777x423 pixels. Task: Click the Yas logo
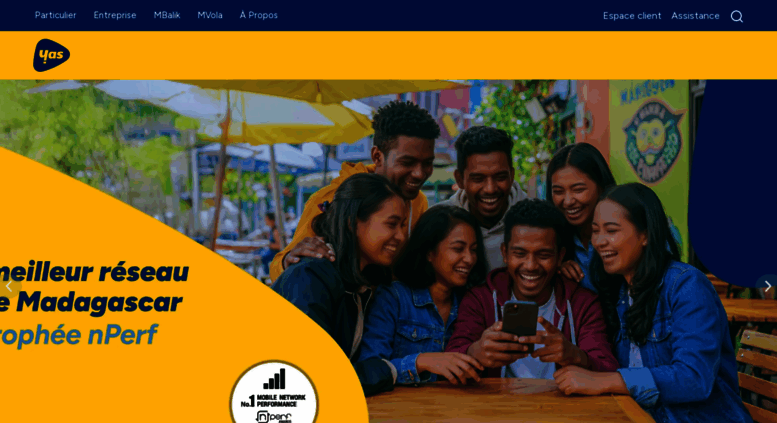[x=52, y=55]
